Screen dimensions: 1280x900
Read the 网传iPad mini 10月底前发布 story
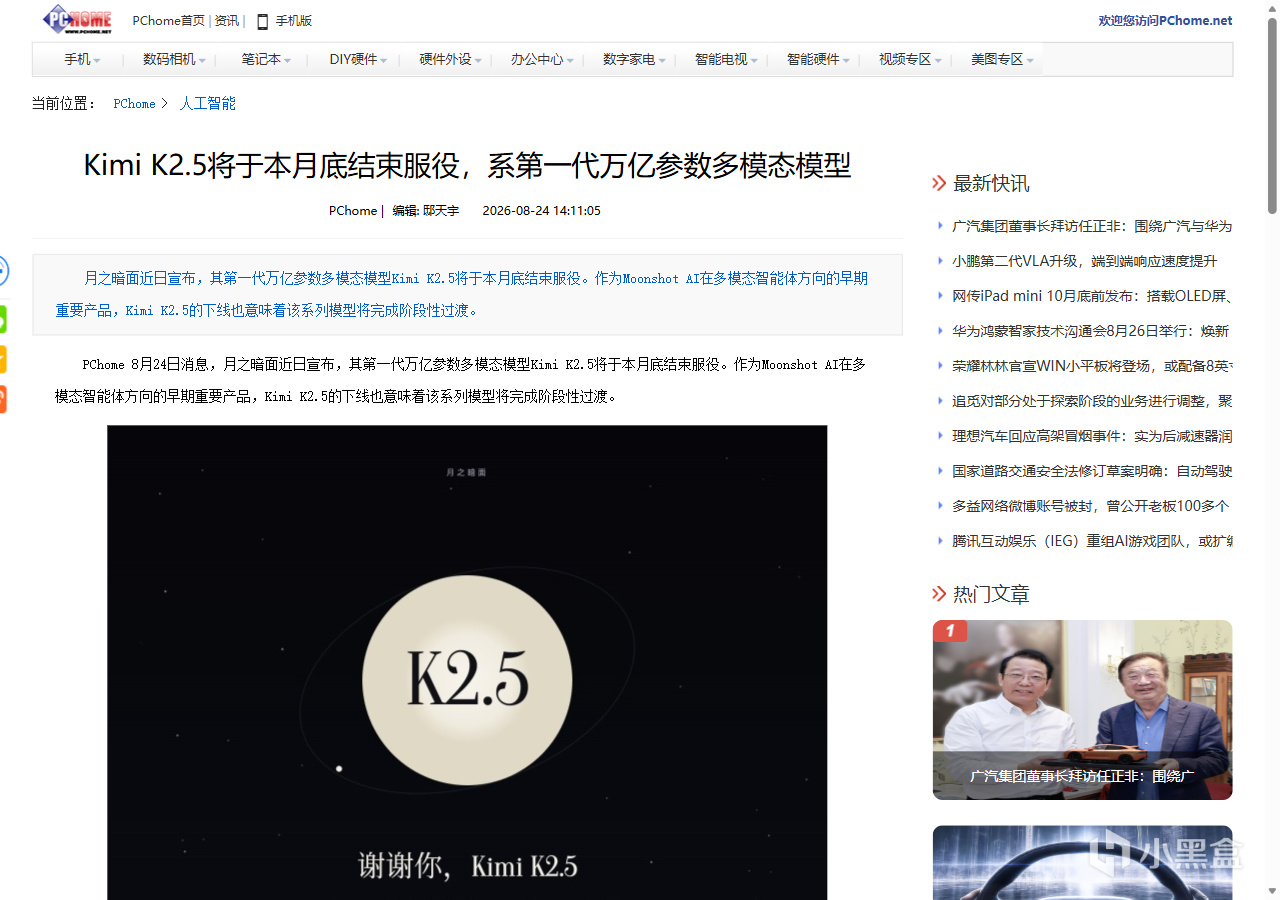pyautogui.click(x=1092, y=297)
